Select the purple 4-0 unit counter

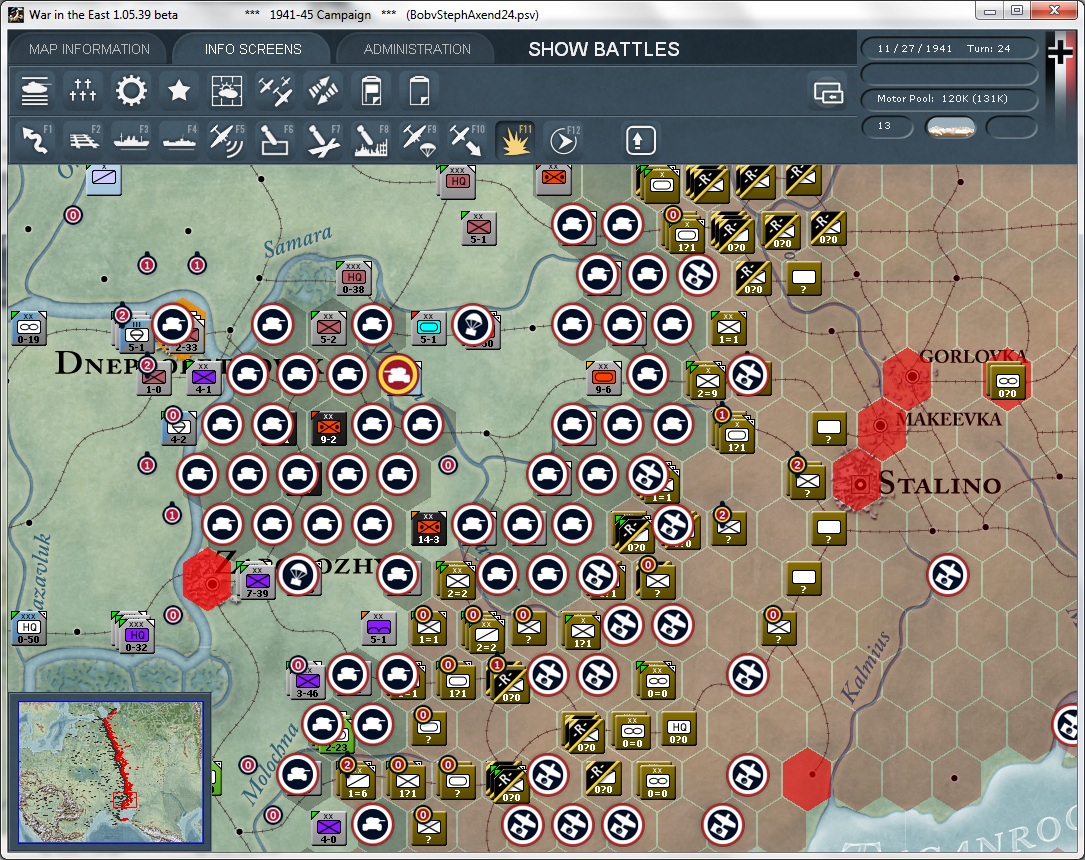(328, 828)
